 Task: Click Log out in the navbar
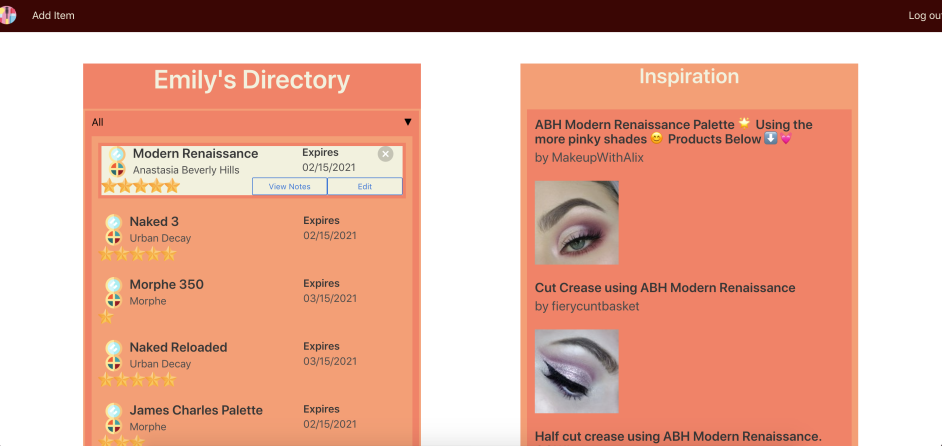[925, 16]
